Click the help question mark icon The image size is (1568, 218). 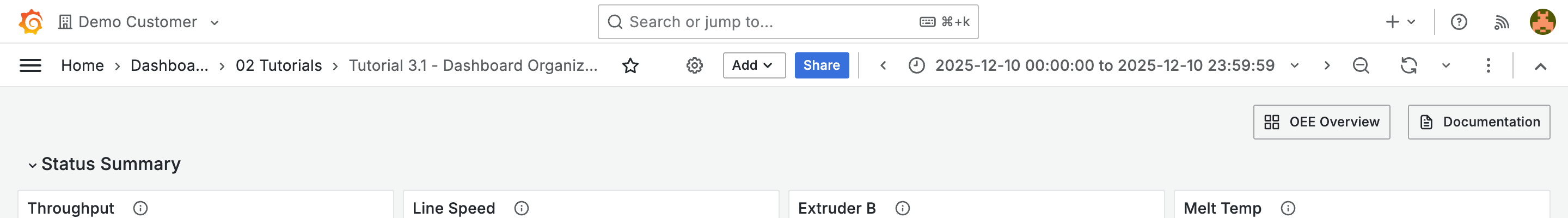coord(1459,22)
